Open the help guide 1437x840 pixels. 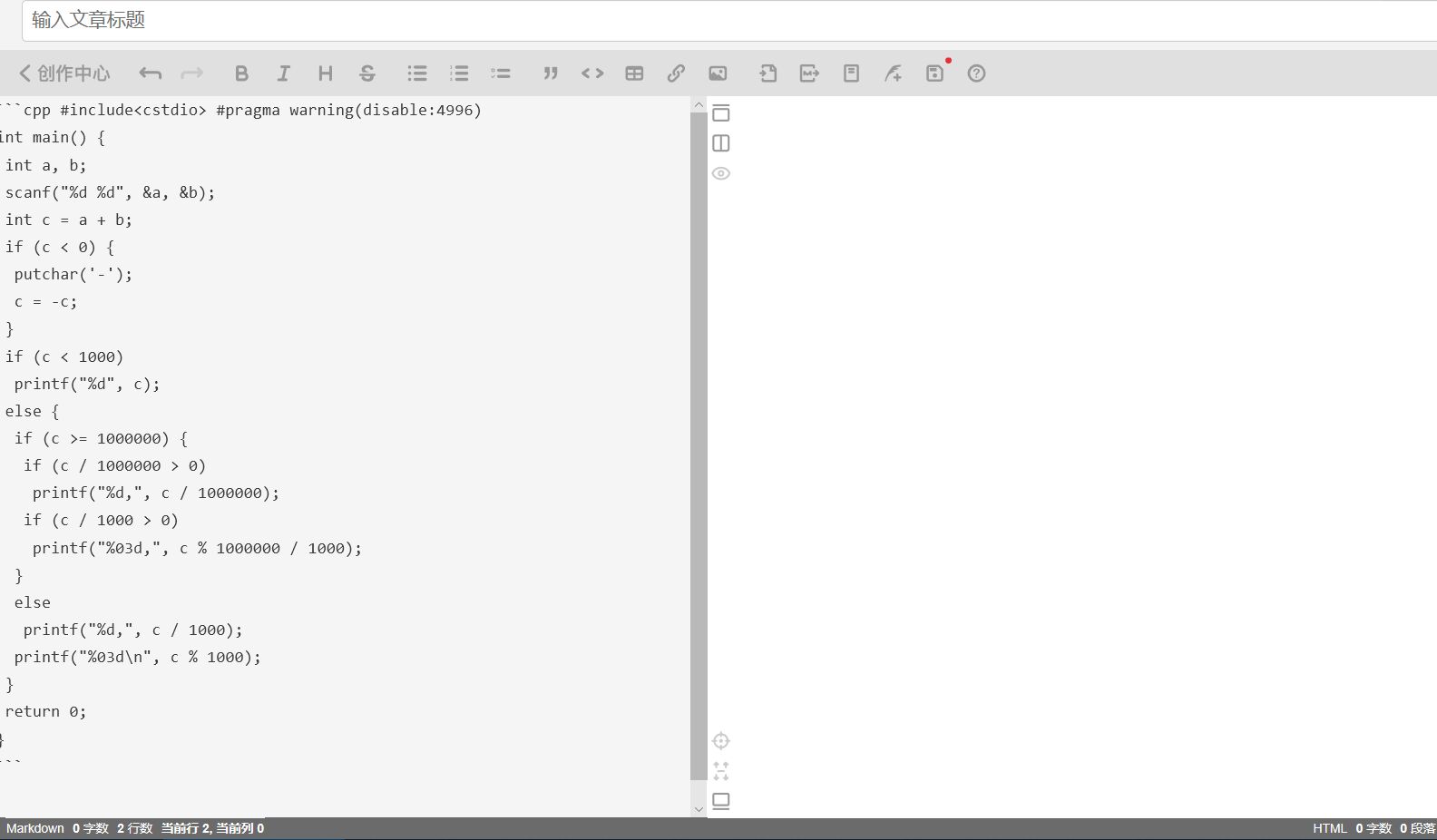pos(976,73)
